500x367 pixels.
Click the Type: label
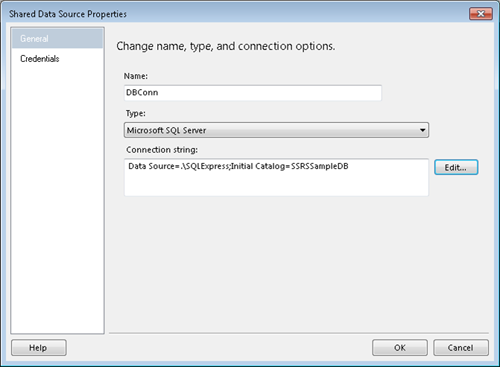coord(135,113)
